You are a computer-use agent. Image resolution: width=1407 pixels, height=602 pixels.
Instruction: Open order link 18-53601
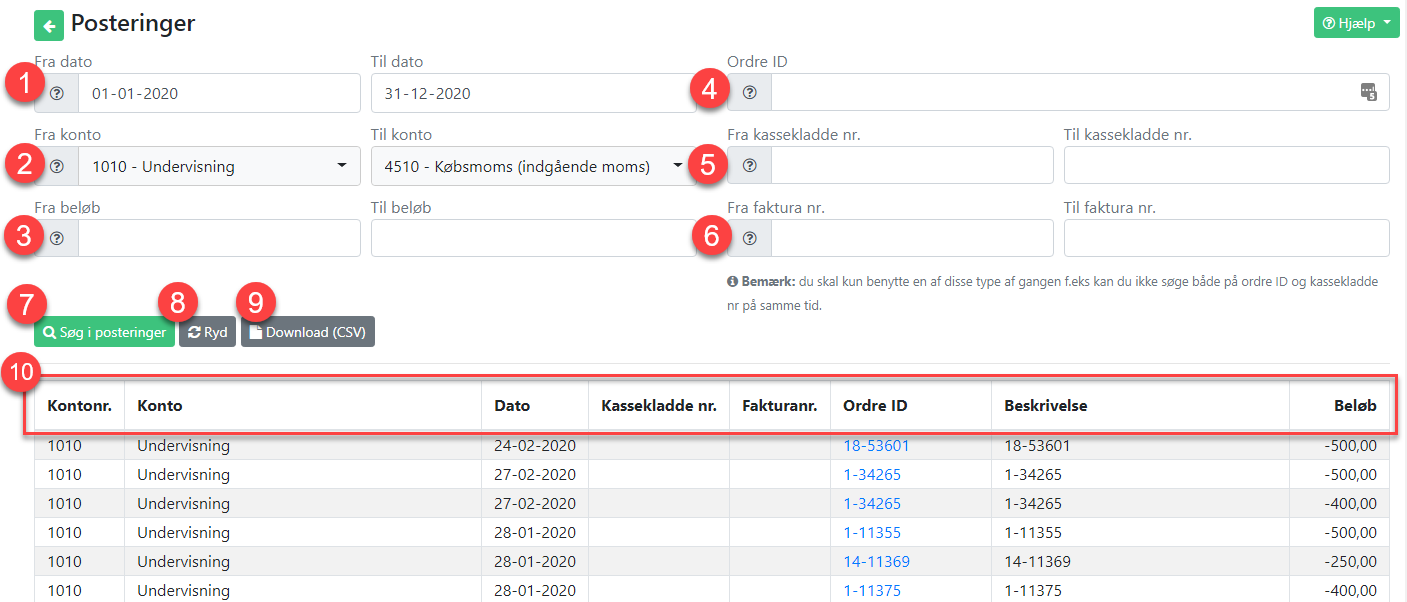pyautogui.click(x=876, y=446)
